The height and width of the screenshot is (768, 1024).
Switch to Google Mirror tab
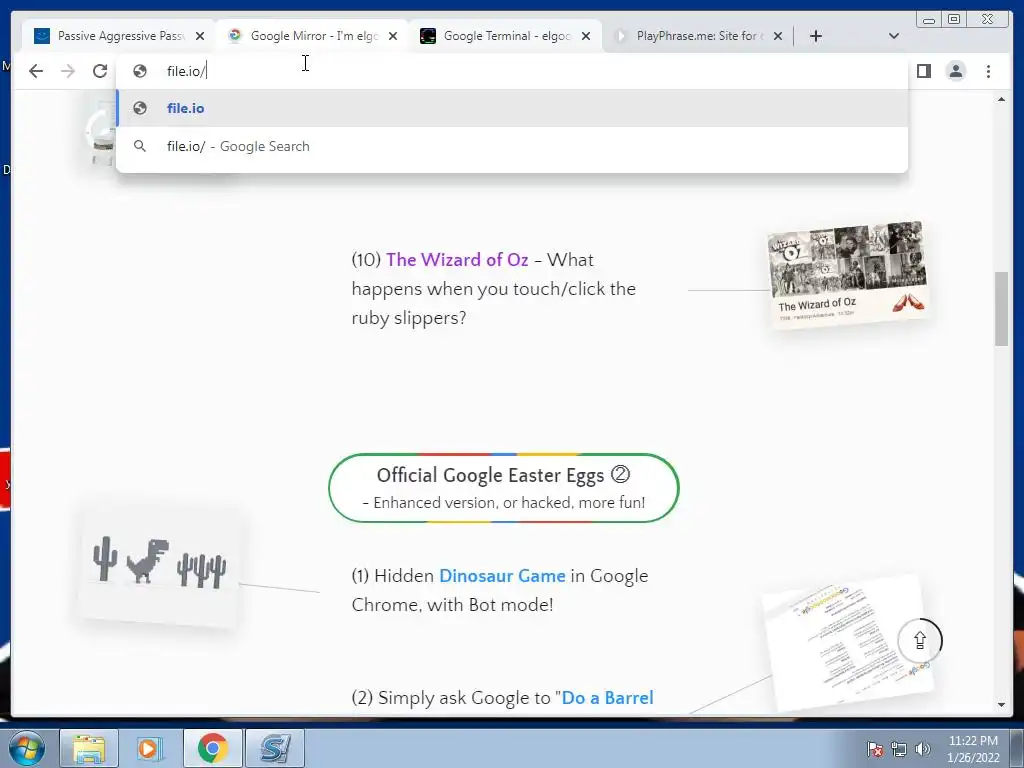pos(313,36)
